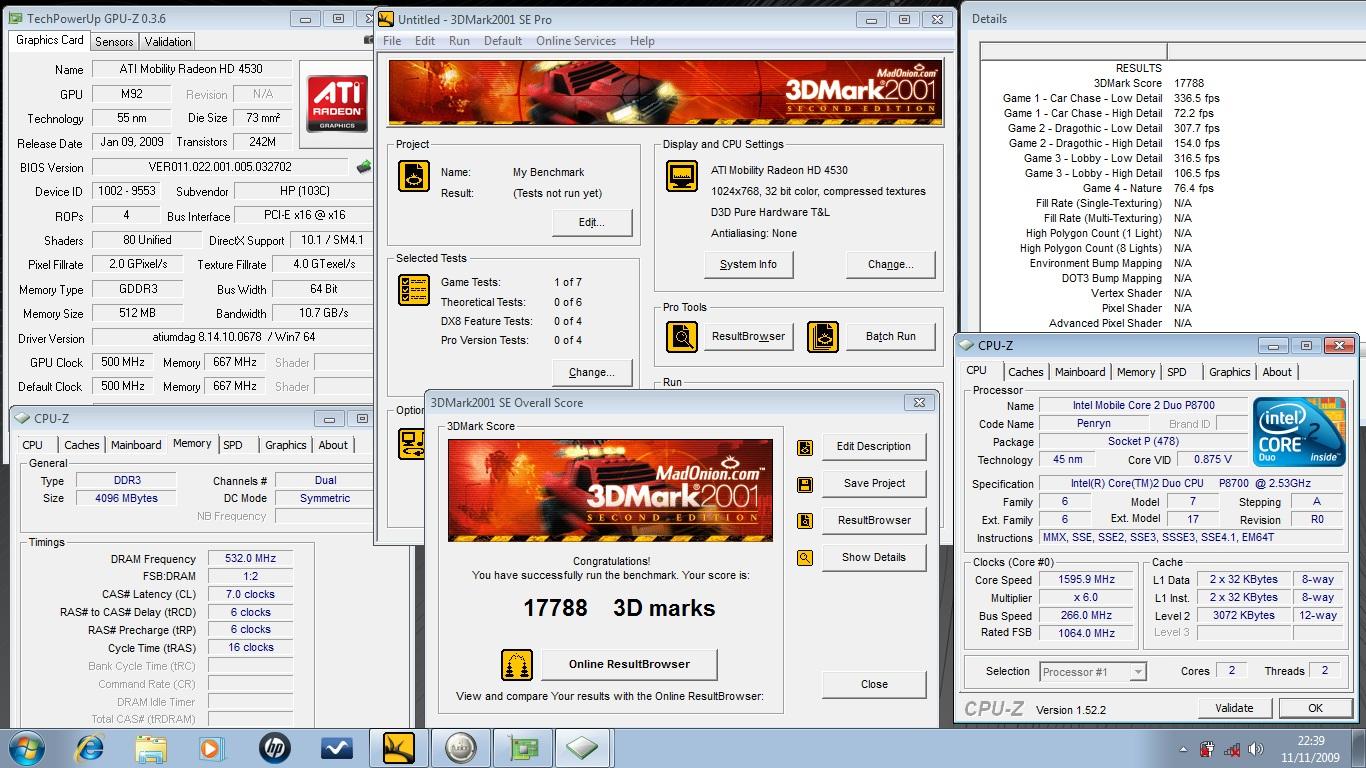1366x768 pixels.
Task: Open the Caches tab in the right CPU-Z window
Action: [1025, 372]
